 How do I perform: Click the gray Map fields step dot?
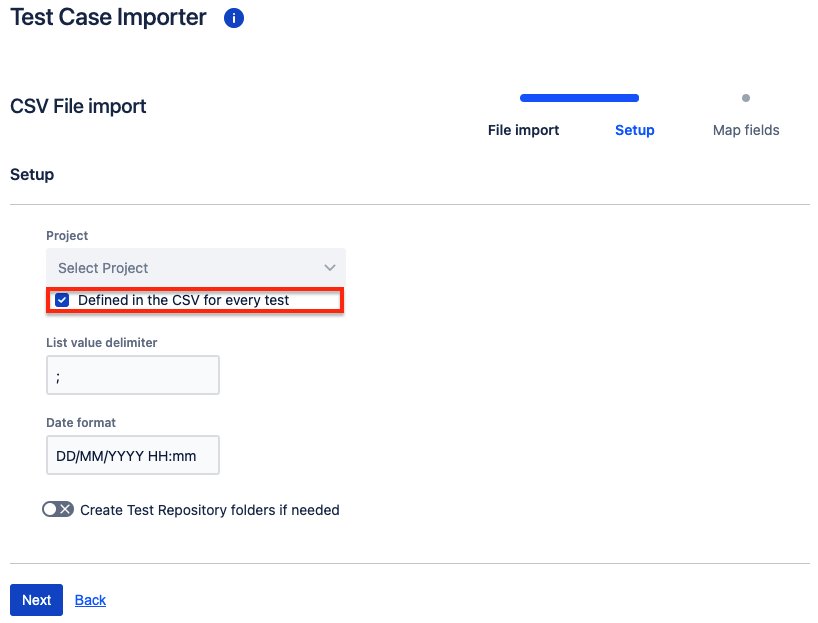746,98
